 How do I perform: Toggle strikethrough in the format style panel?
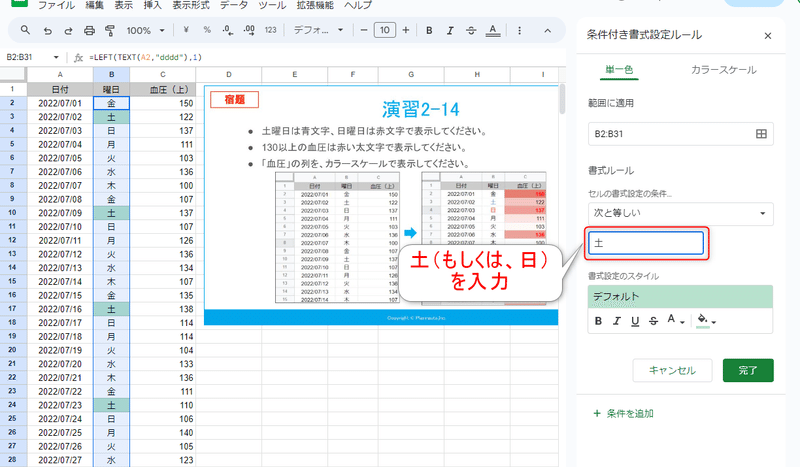pos(654,321)
